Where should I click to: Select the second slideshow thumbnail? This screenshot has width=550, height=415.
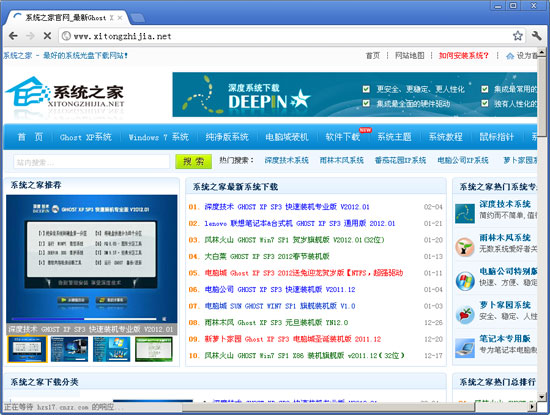[x=69, y=349]
